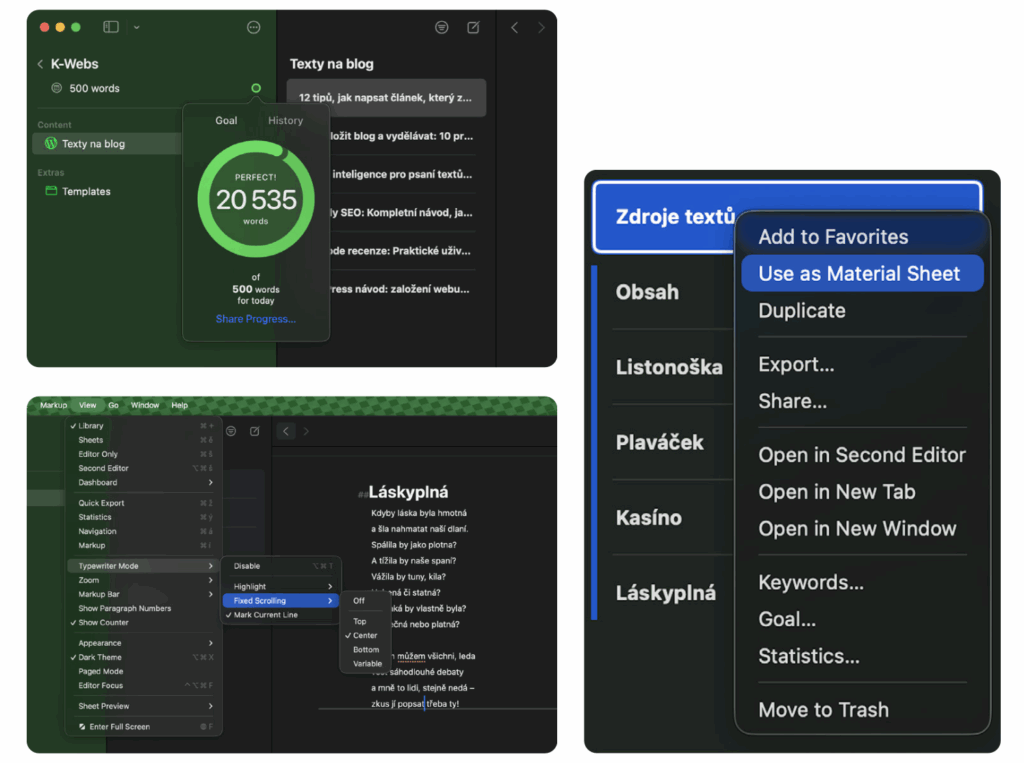1024x763 pixels.
Task: Click the filter icon above Texty na blog
Action: tap(442, 27)
